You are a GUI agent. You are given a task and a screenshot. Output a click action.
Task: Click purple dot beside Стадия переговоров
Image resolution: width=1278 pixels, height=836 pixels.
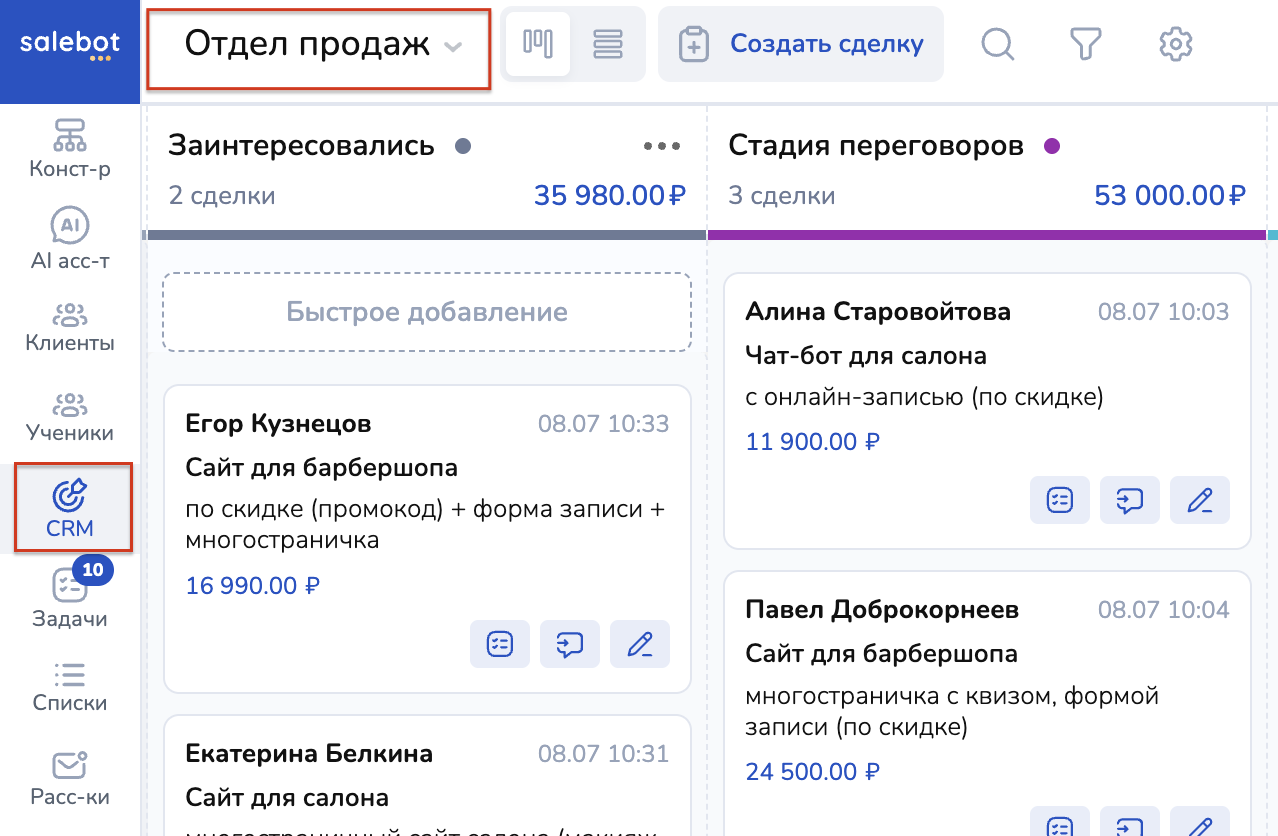click(1051, 146)
